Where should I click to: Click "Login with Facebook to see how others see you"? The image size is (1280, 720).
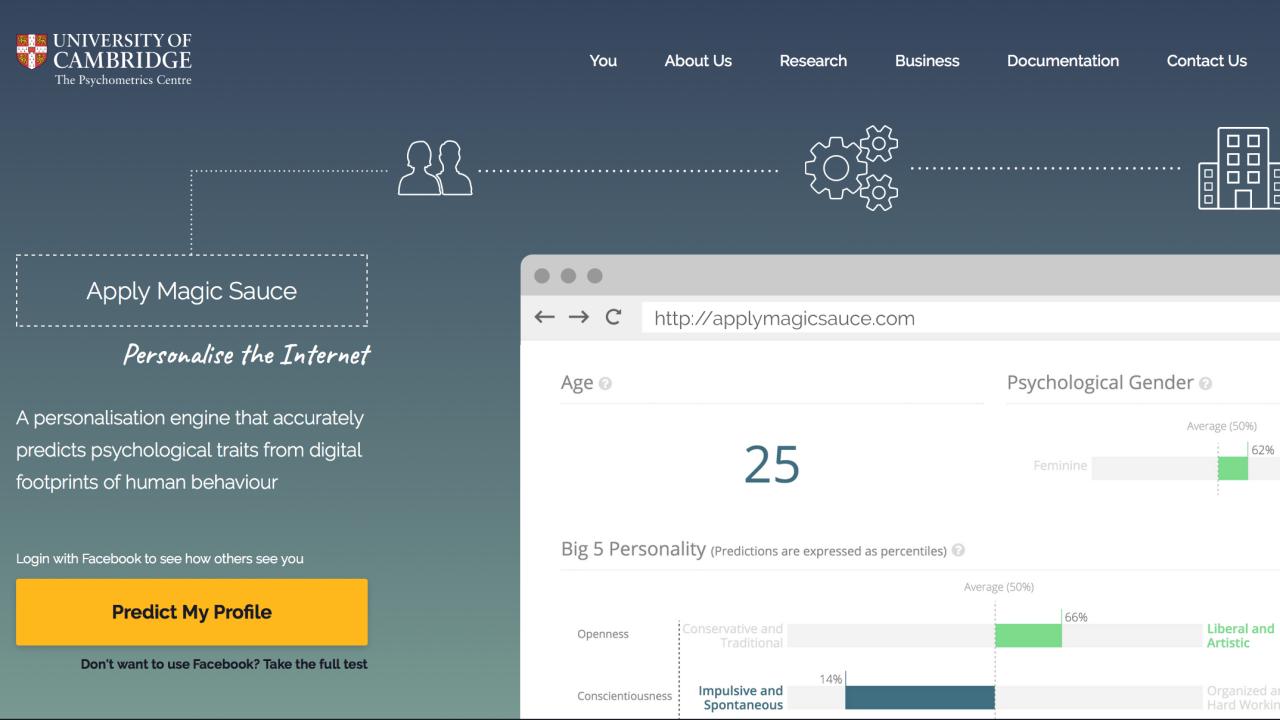[x=160, y=559]
